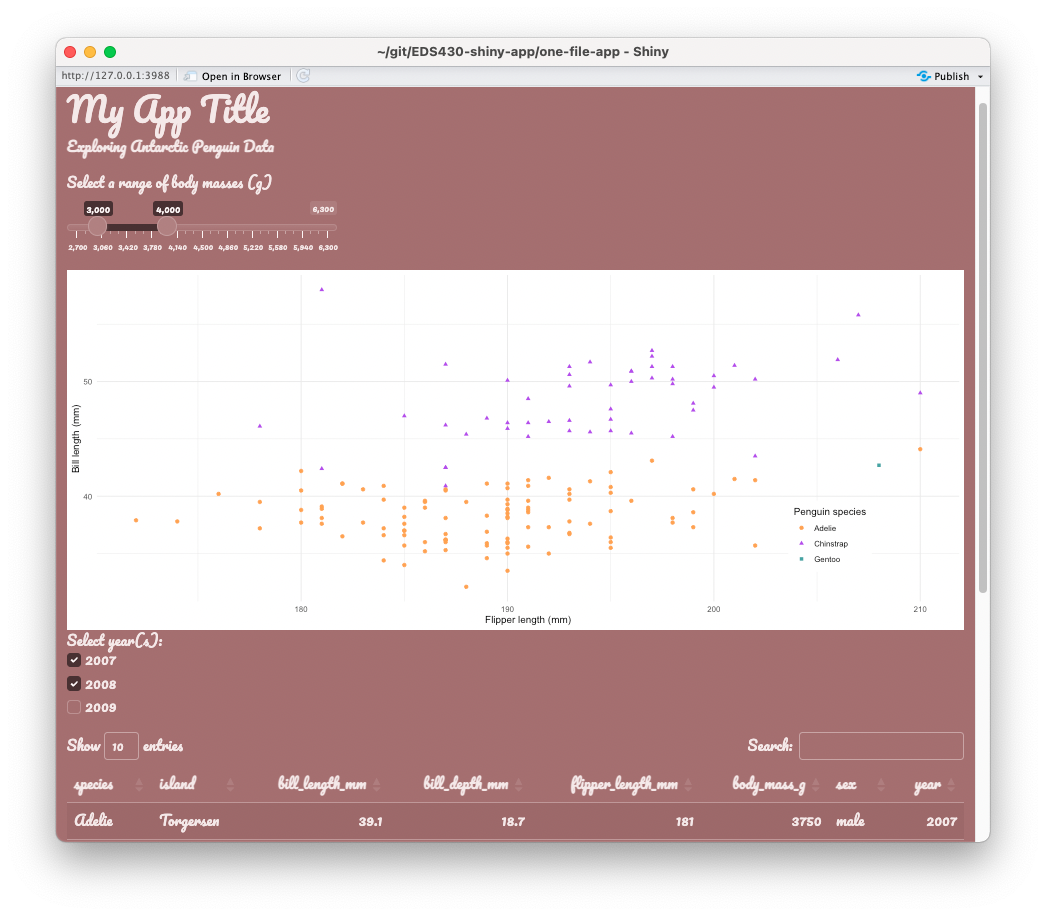The image size is (1046, 916).
Task: Open the Publish dropdown arrow
Action: point(981,76)
